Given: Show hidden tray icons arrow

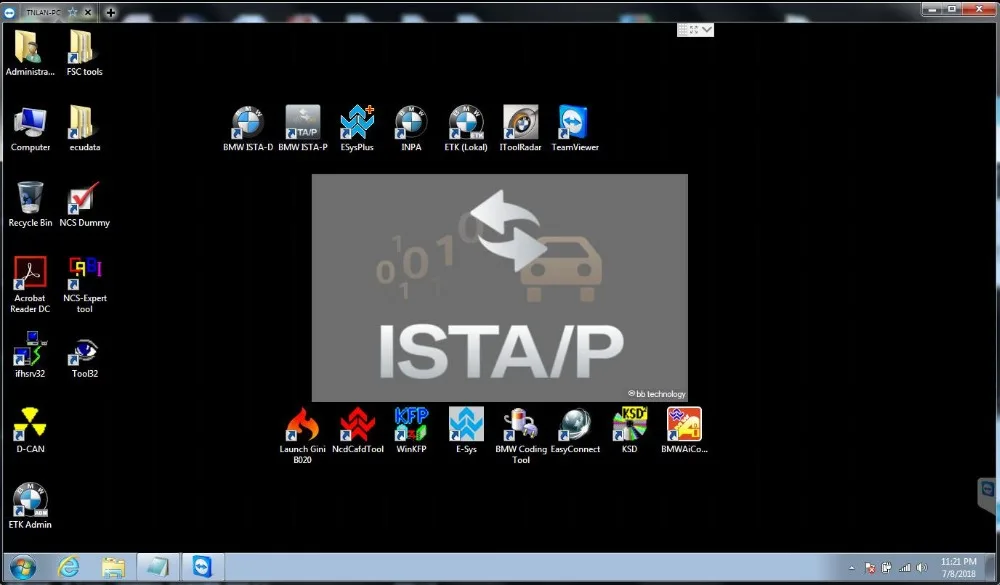Looking at the screenshot, I should coord(851,568).
